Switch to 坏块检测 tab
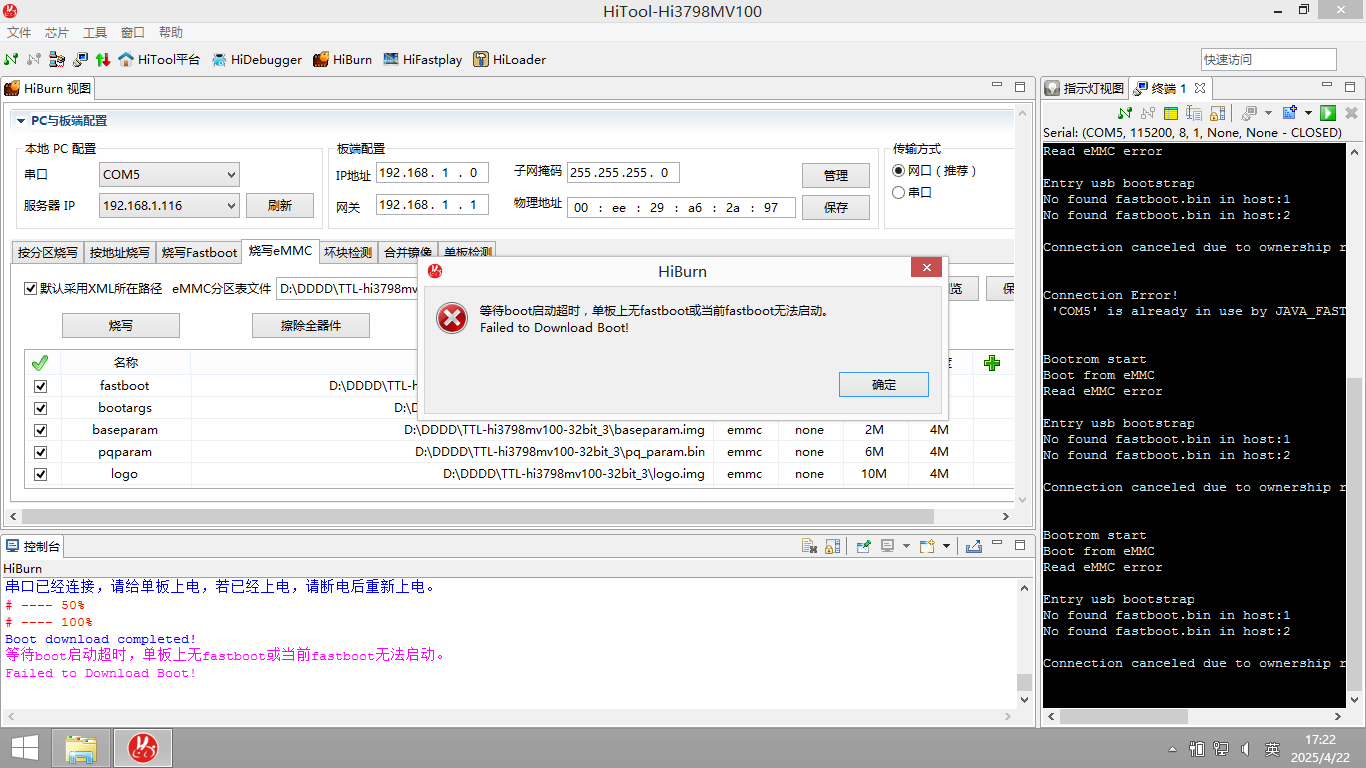Screen dimensions: 1366x768 pos(348,252)
